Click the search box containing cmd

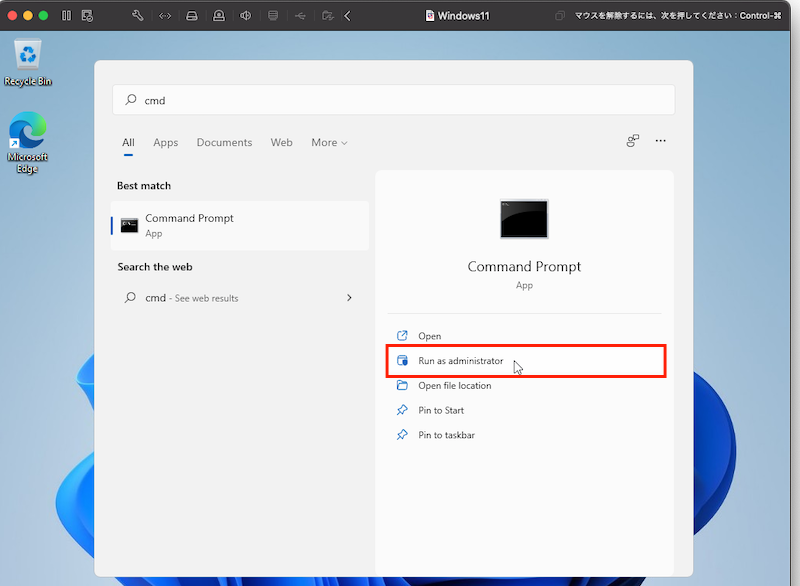click(393, 100)
